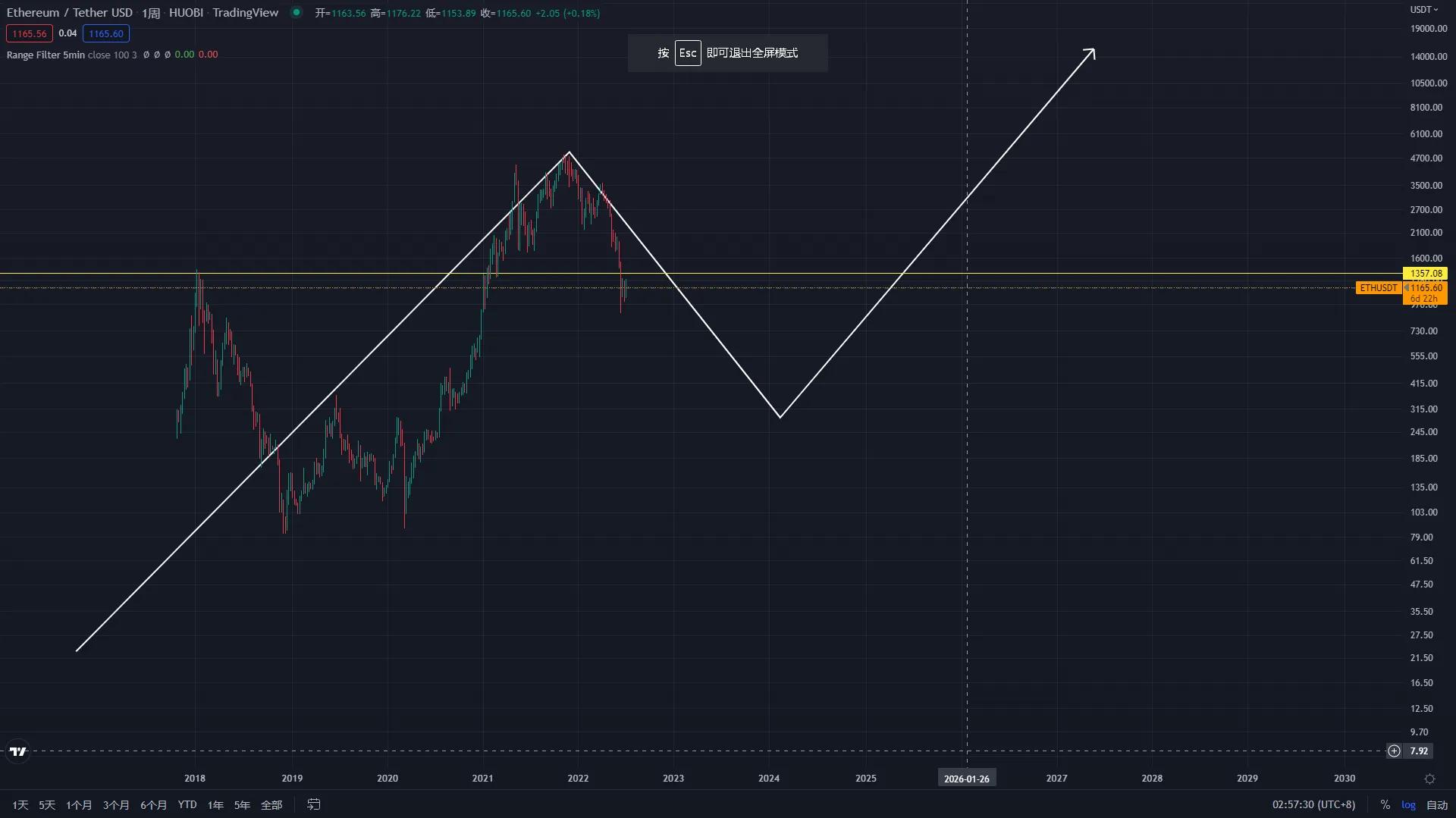Open timezone 02:57:30 (UTC+8) menu

pyautogui.click(x=1313, y=804)
